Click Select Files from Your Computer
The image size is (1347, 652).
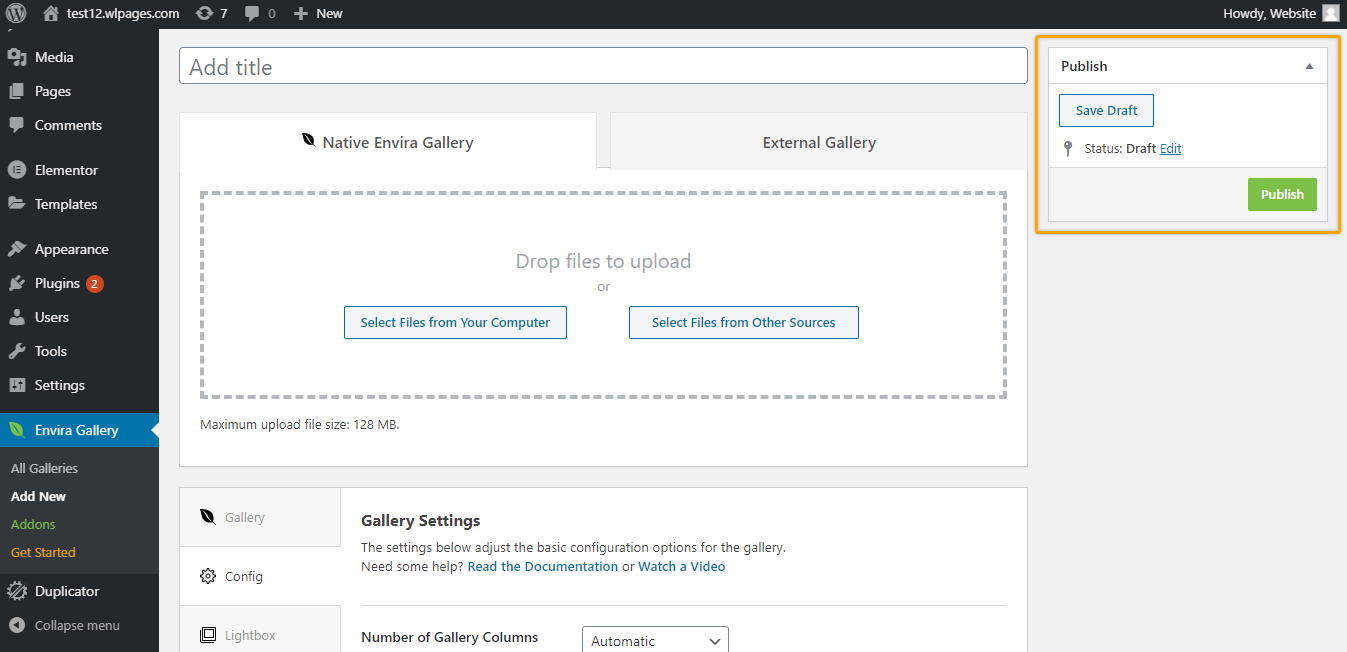pos(455,322)
